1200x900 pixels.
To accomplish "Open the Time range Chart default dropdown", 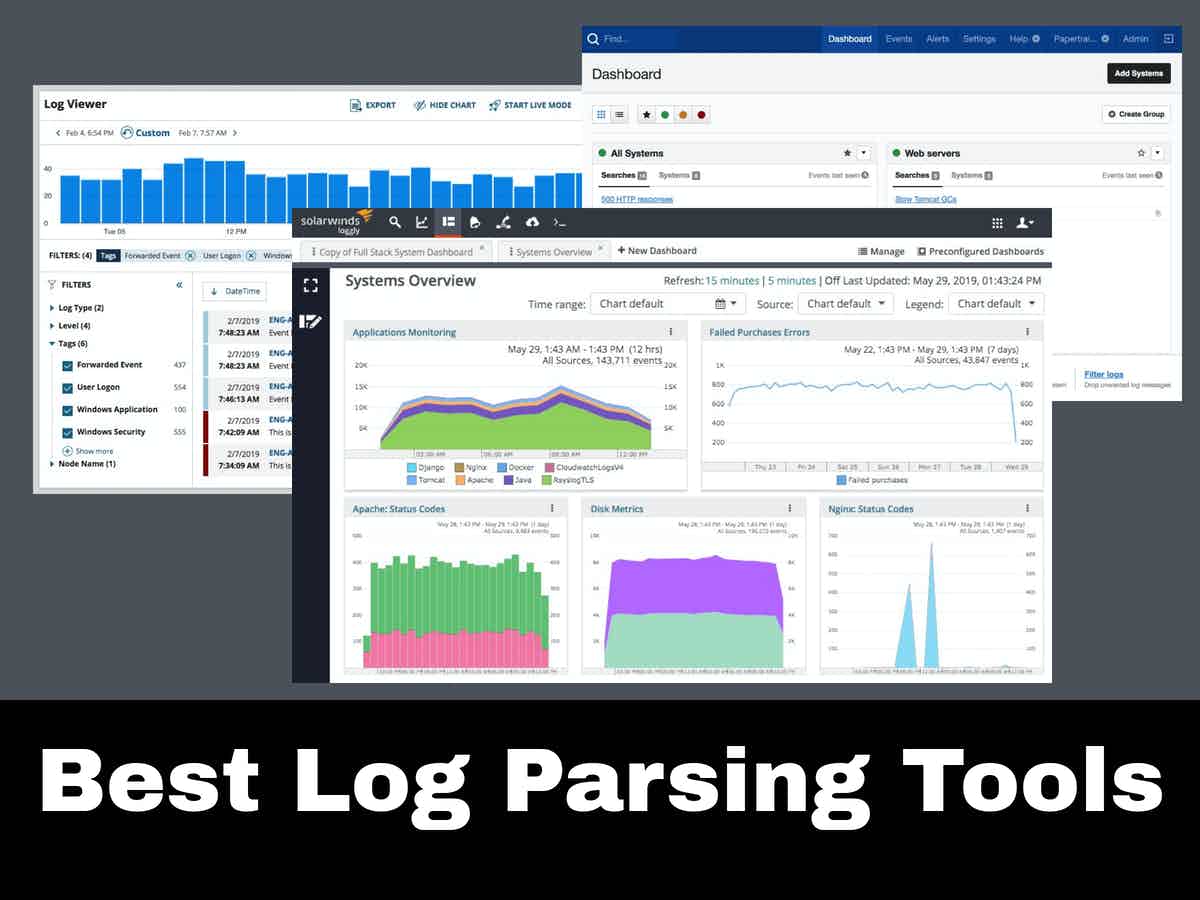I will point(667,303).
